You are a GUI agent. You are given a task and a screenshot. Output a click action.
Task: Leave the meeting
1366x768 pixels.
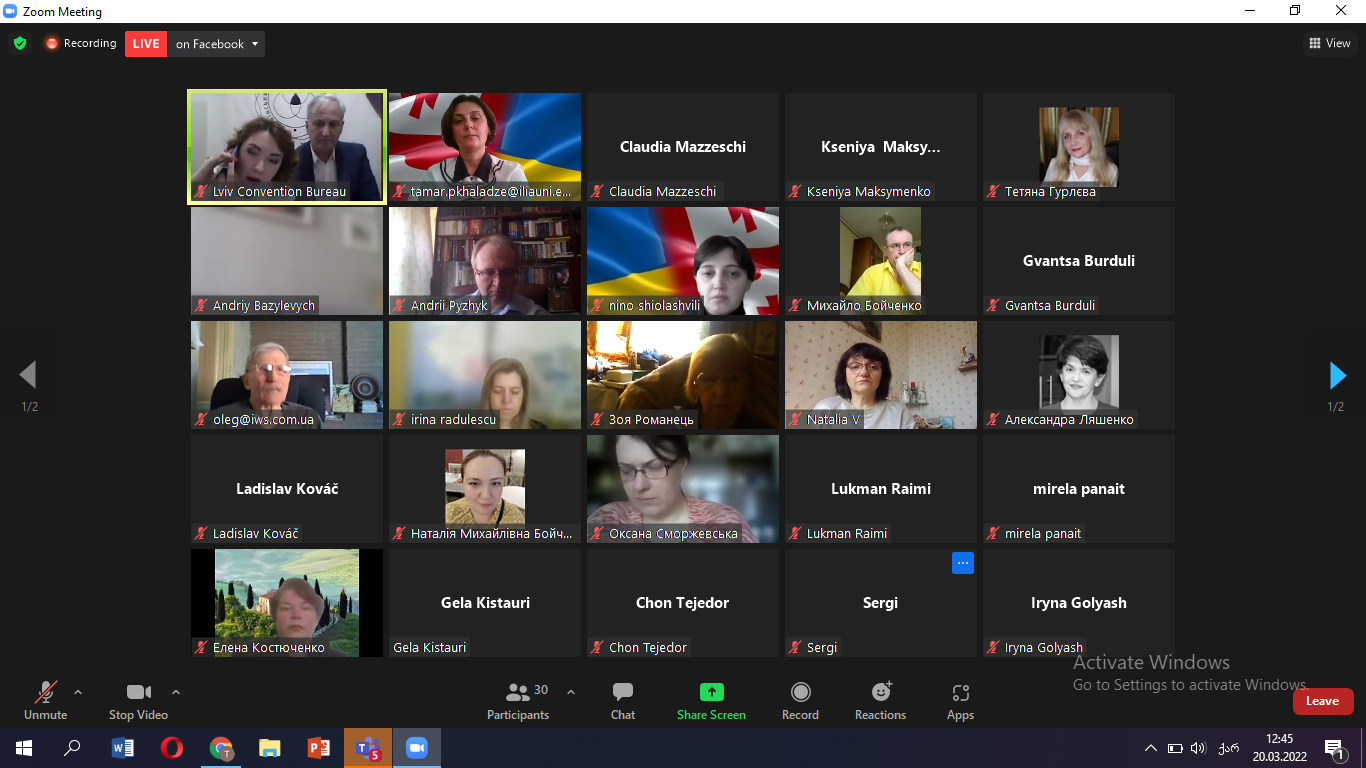(x=1323, y=701)
